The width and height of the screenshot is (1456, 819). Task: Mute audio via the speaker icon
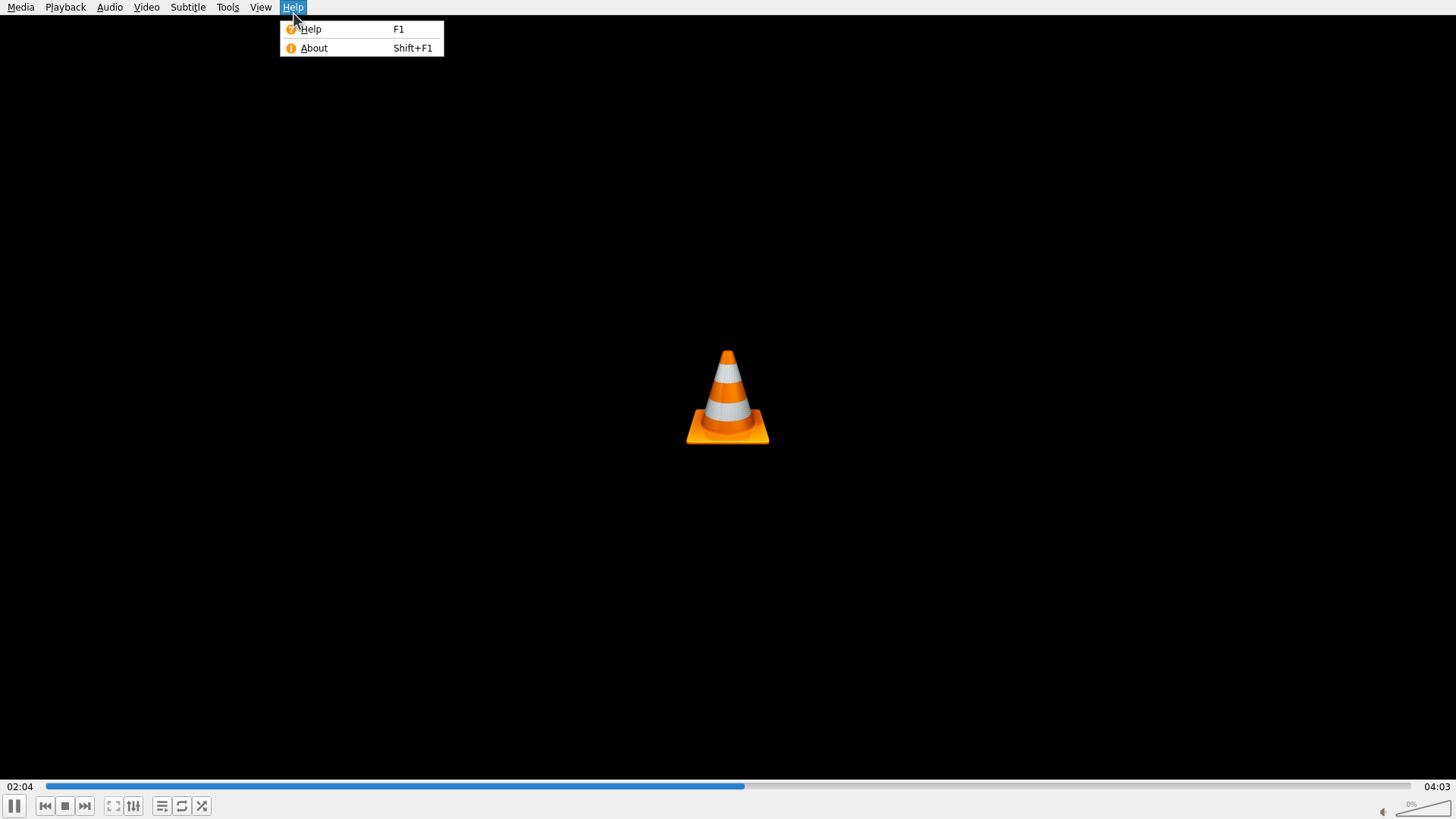pos(1383,812)
